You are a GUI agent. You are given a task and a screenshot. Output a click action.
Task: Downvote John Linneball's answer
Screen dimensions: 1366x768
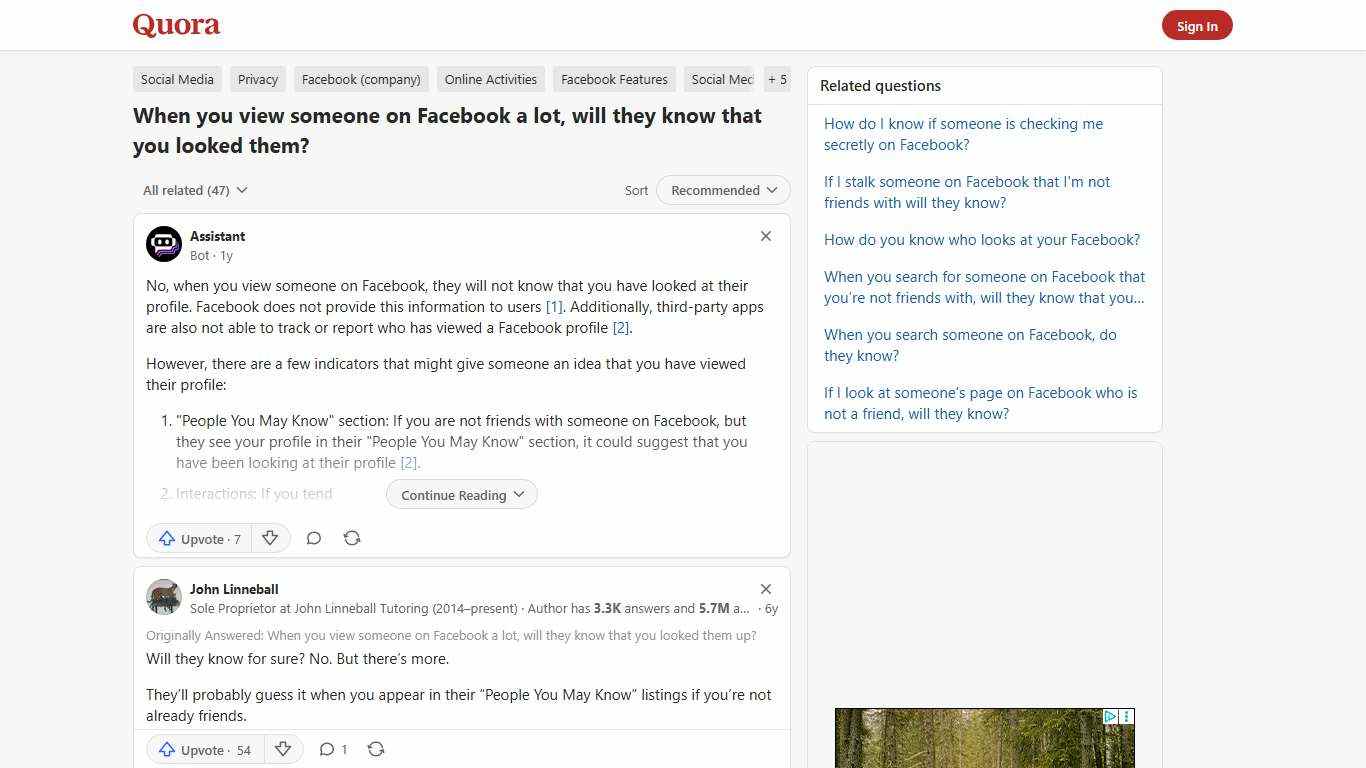click(x=283, y=749)
